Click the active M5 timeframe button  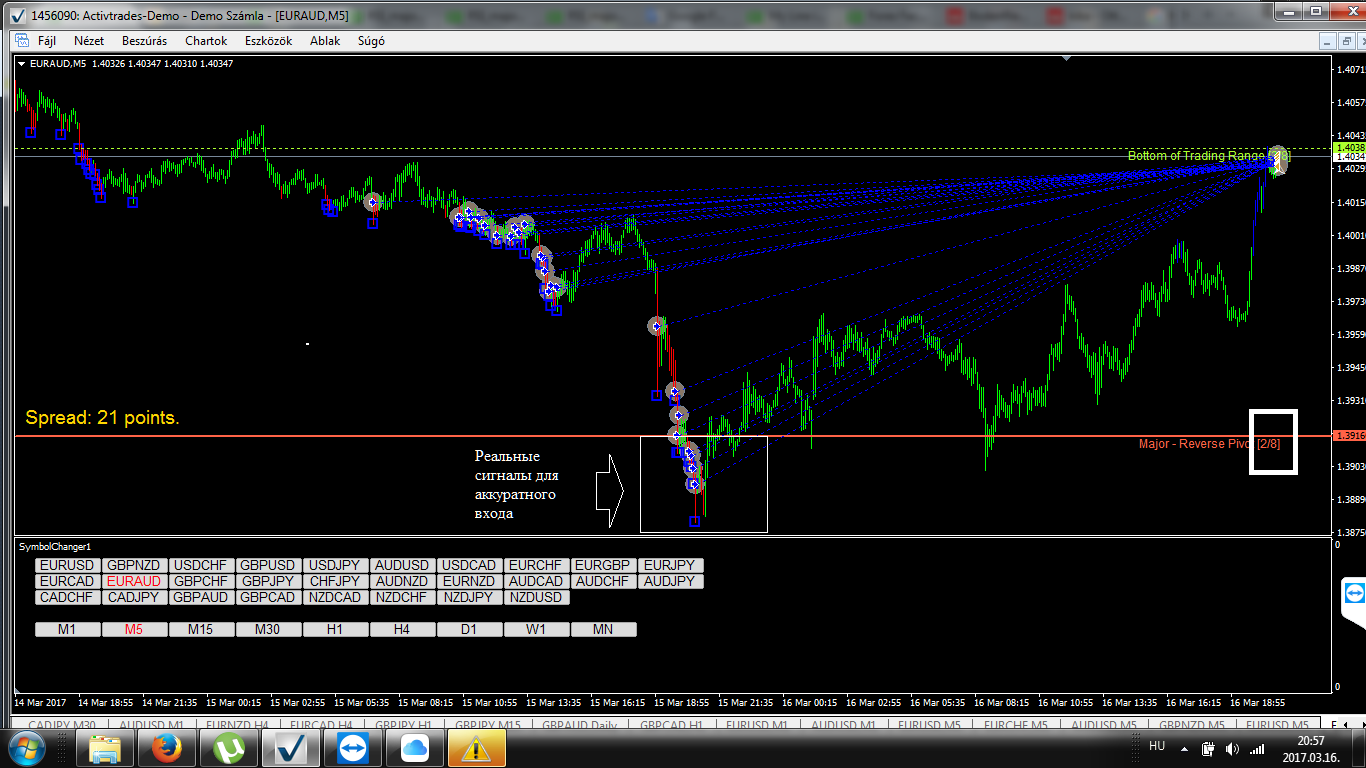[x=135, y=630]
